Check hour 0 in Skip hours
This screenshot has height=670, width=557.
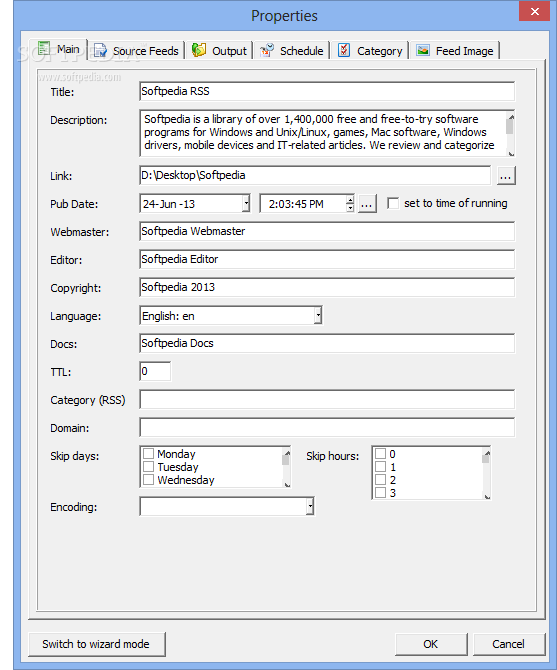[380, 453]
